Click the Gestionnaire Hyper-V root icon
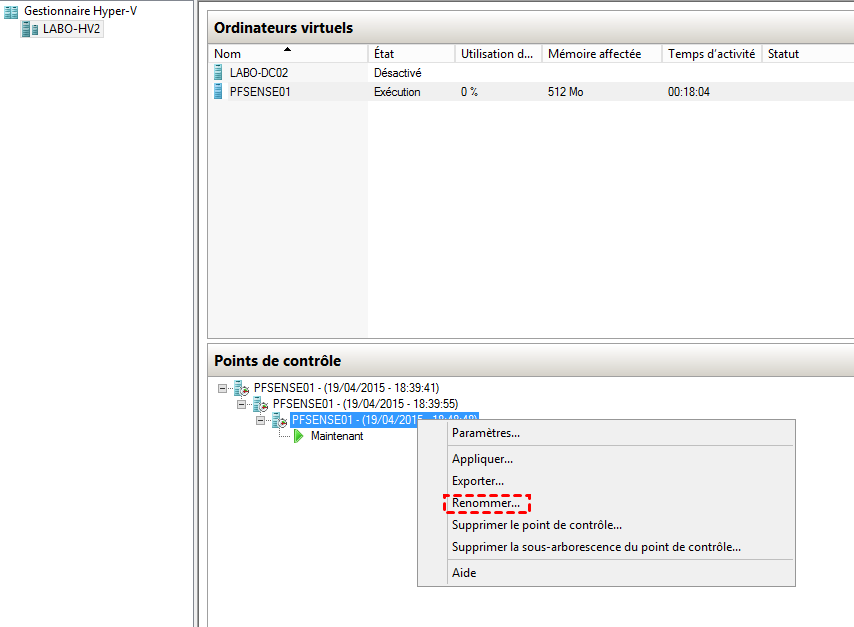The width and height of the screenshot is (854, 627). click(x=11, y=11)
